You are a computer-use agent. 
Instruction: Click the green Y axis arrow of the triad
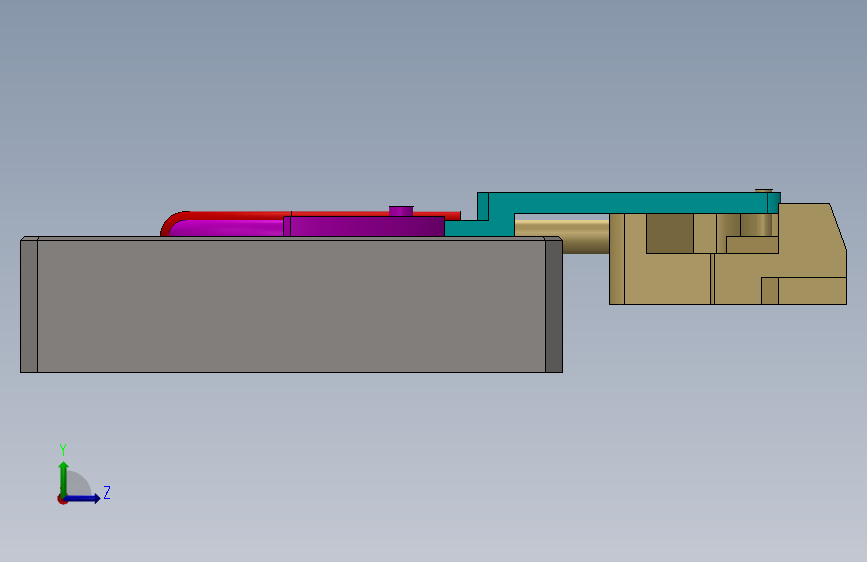click(63, 478)
